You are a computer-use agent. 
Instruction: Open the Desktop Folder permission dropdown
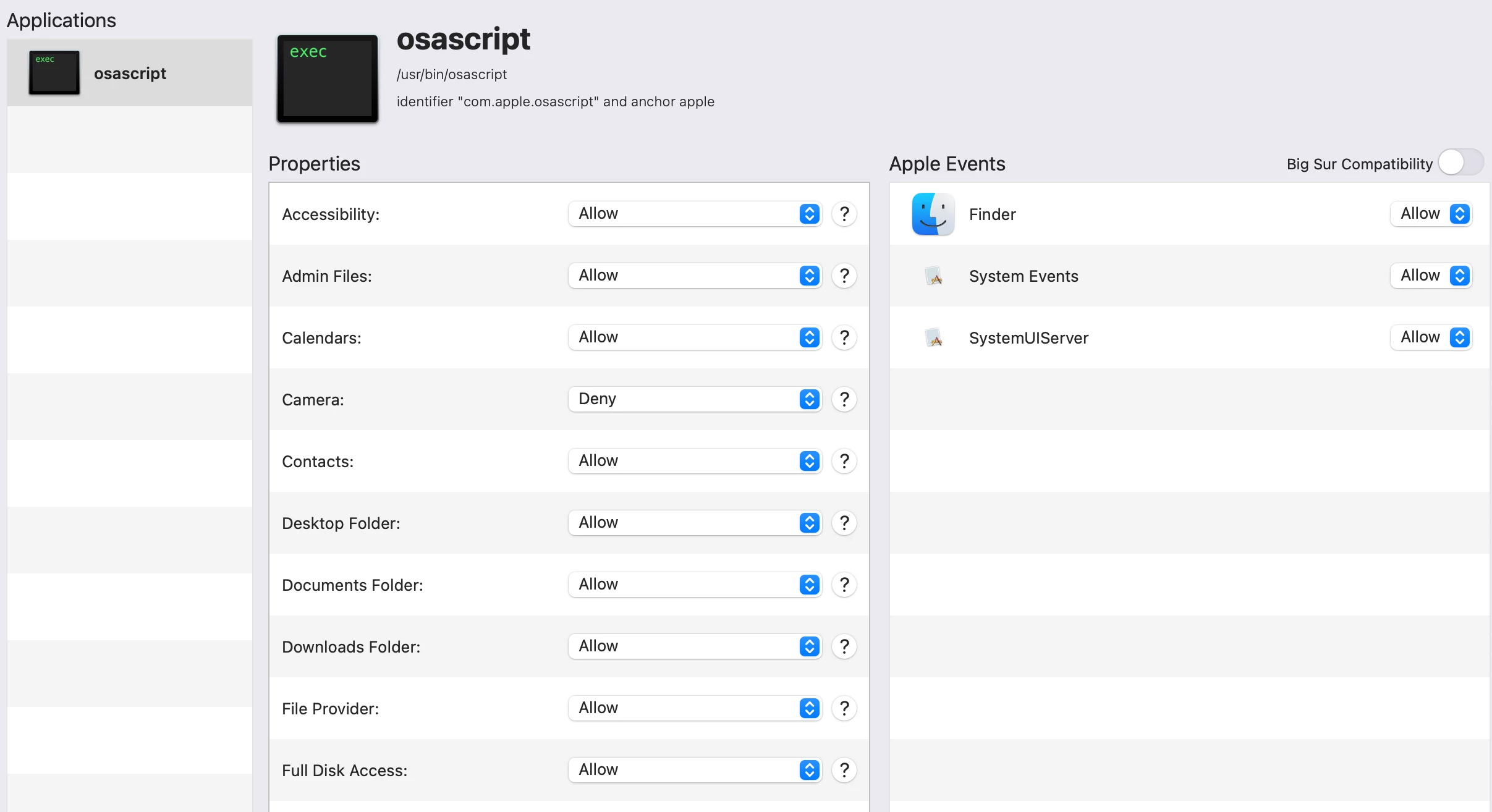point(695,523)
